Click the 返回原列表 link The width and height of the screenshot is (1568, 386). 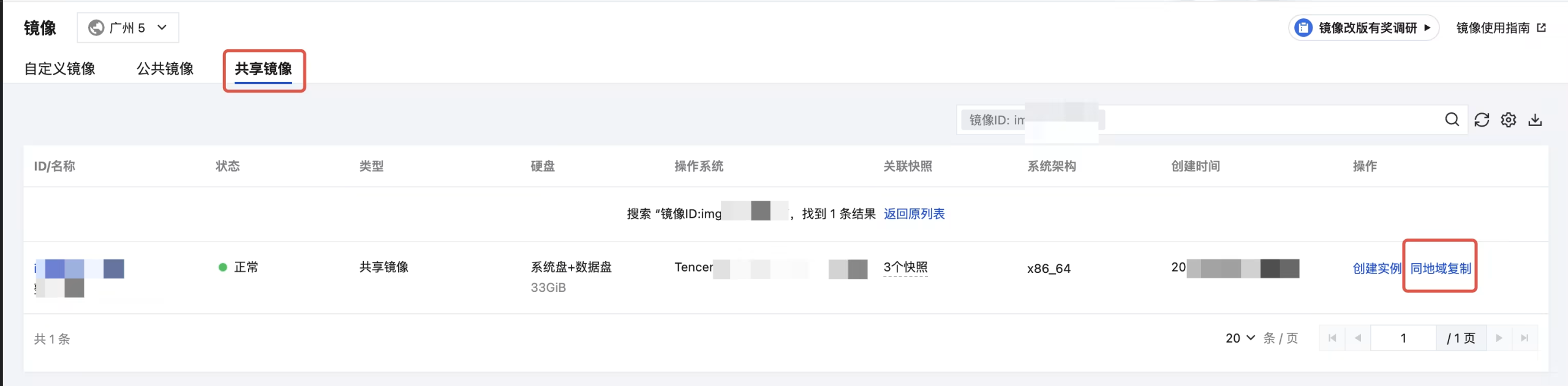(x=914, y=214)
